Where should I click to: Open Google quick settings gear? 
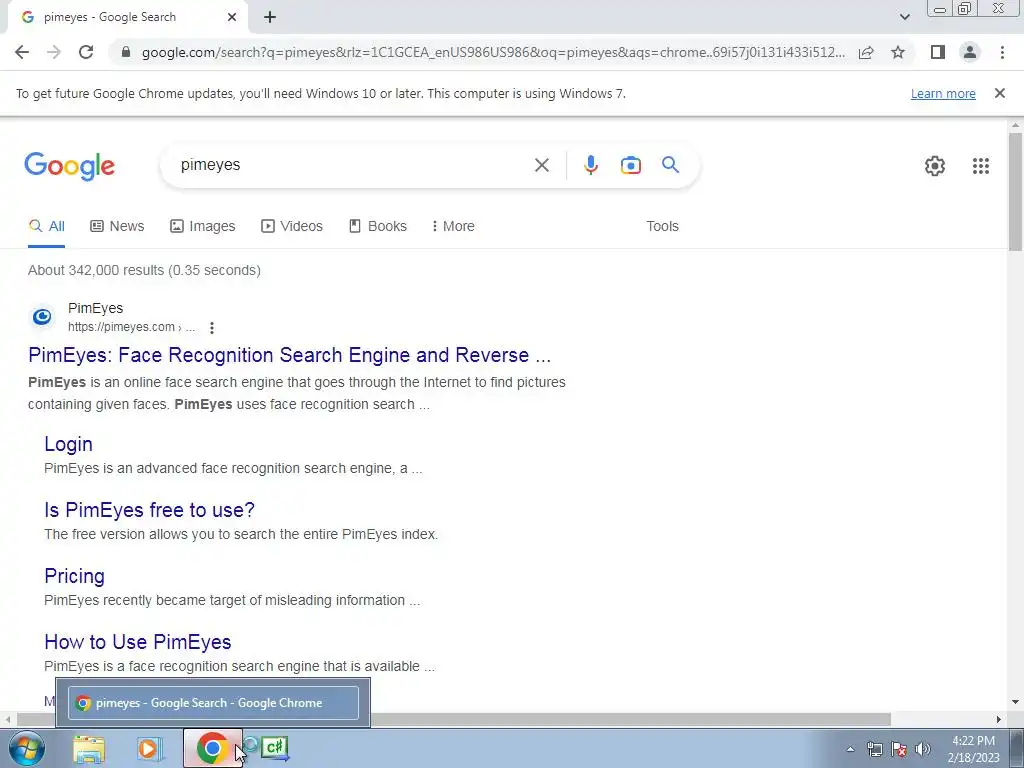tap(935, 166)
